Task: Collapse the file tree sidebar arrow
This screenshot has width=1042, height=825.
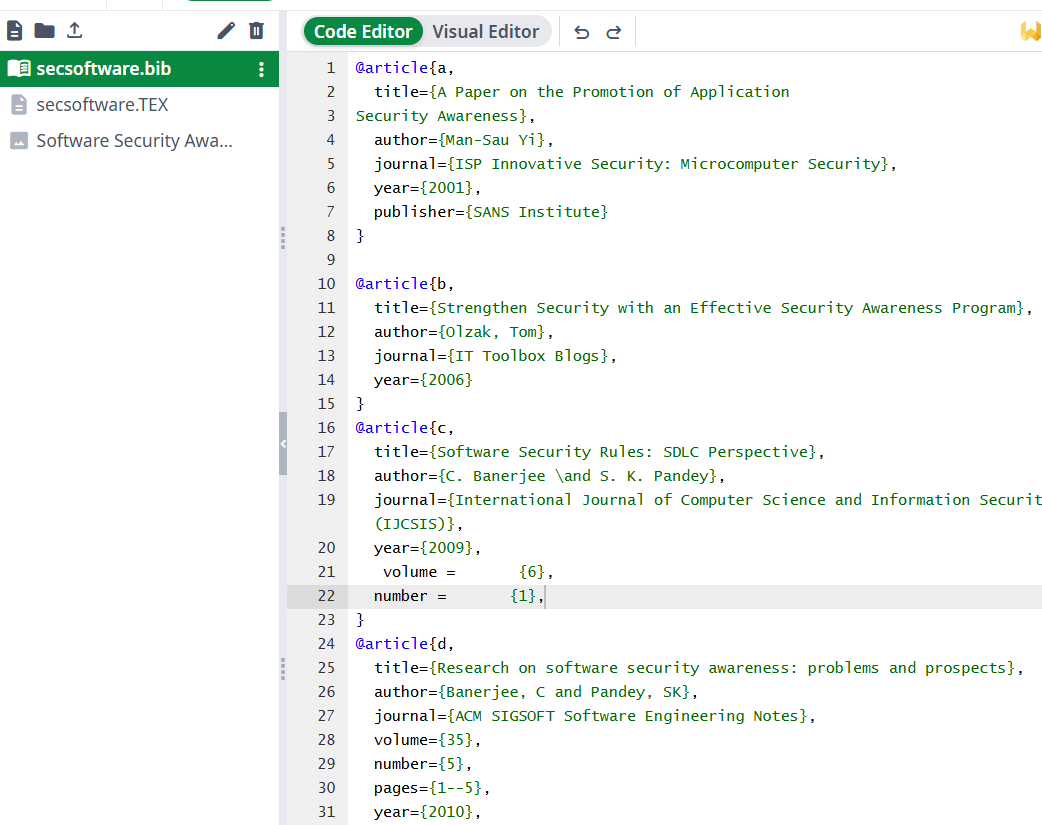Action: [283, 443]
